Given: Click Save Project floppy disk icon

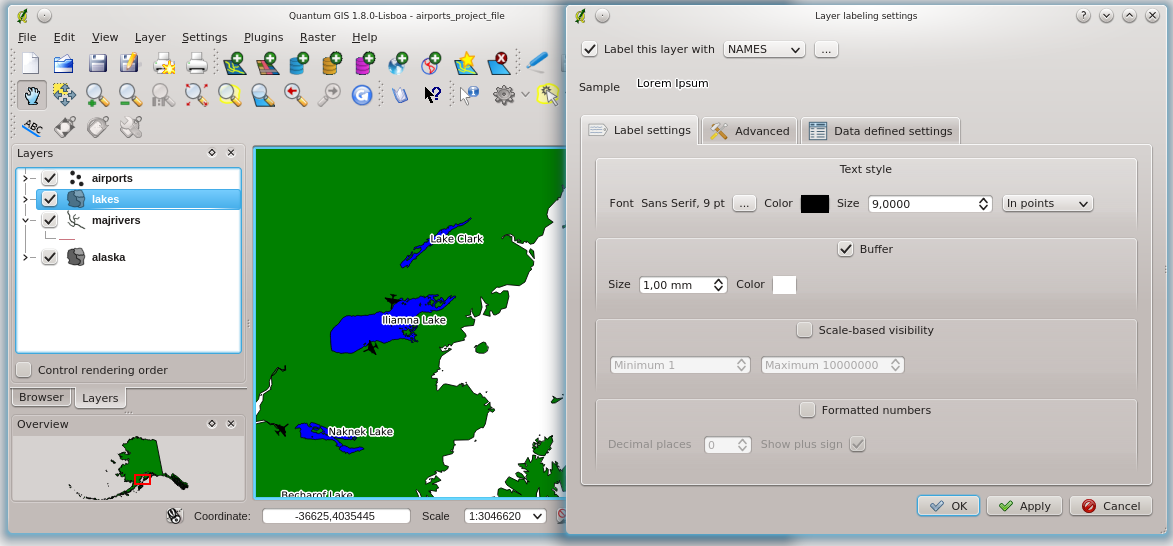Looking at the screenshot, I should click(x=97, y=64).
